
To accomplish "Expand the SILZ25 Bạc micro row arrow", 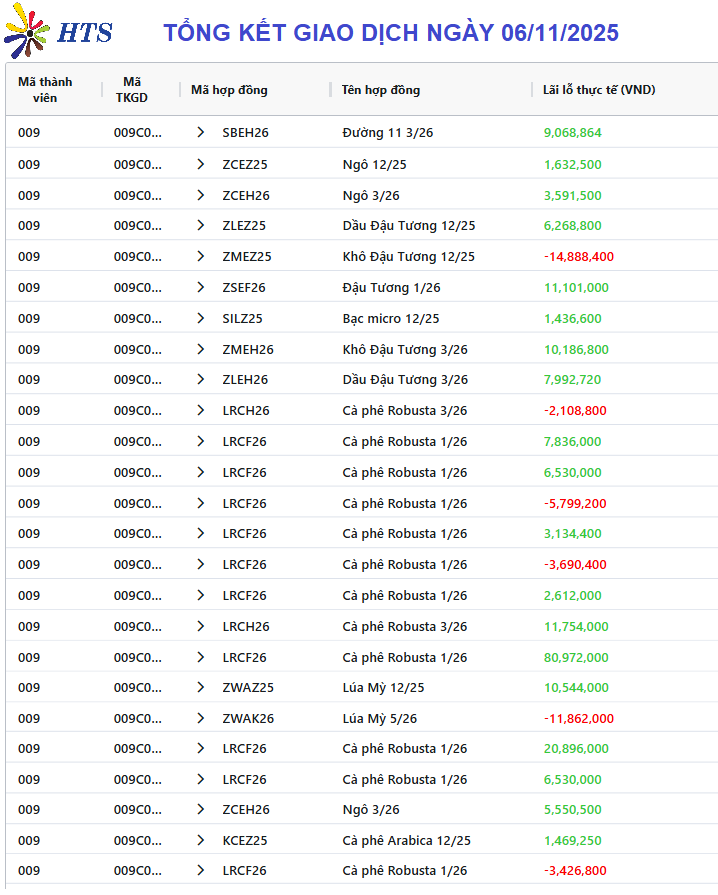I will 200,319.
